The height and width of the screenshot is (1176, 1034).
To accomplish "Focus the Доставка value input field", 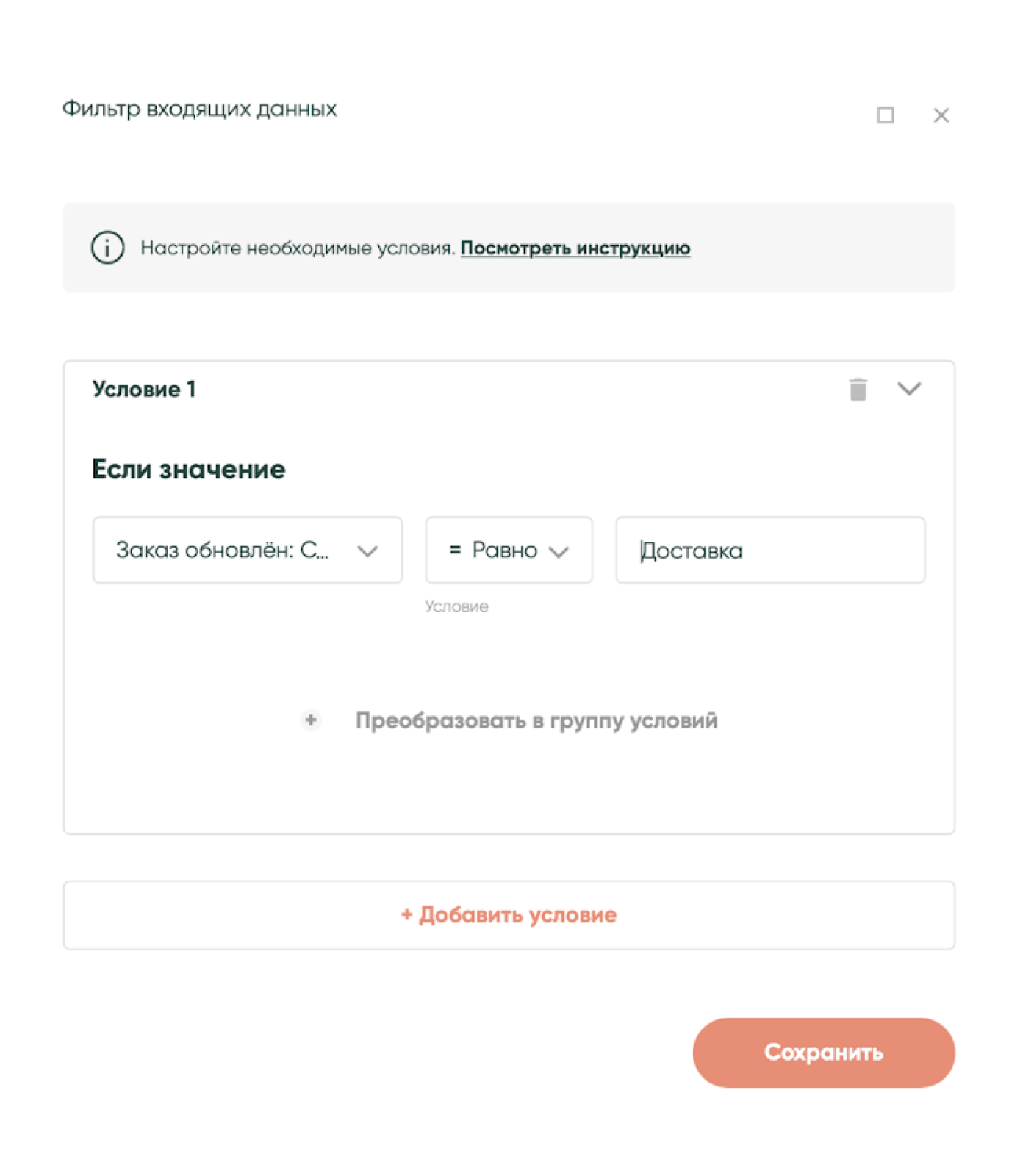I will (x=769, y=551).
